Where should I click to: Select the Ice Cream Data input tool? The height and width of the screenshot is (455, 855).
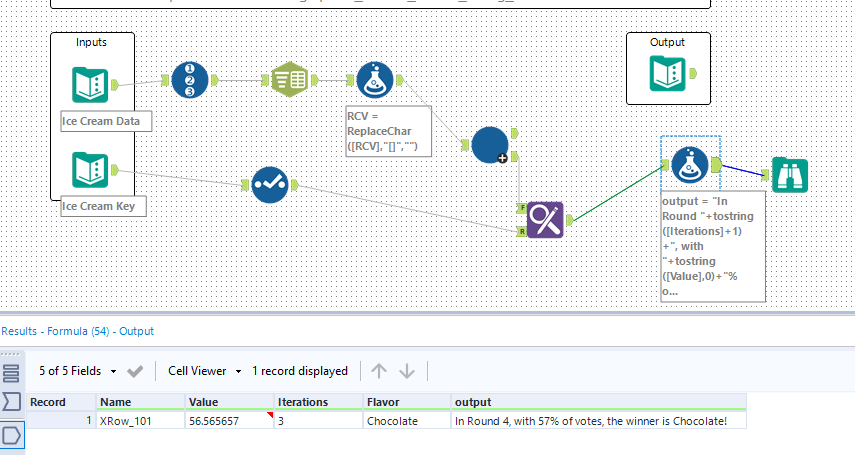(91, 85)
